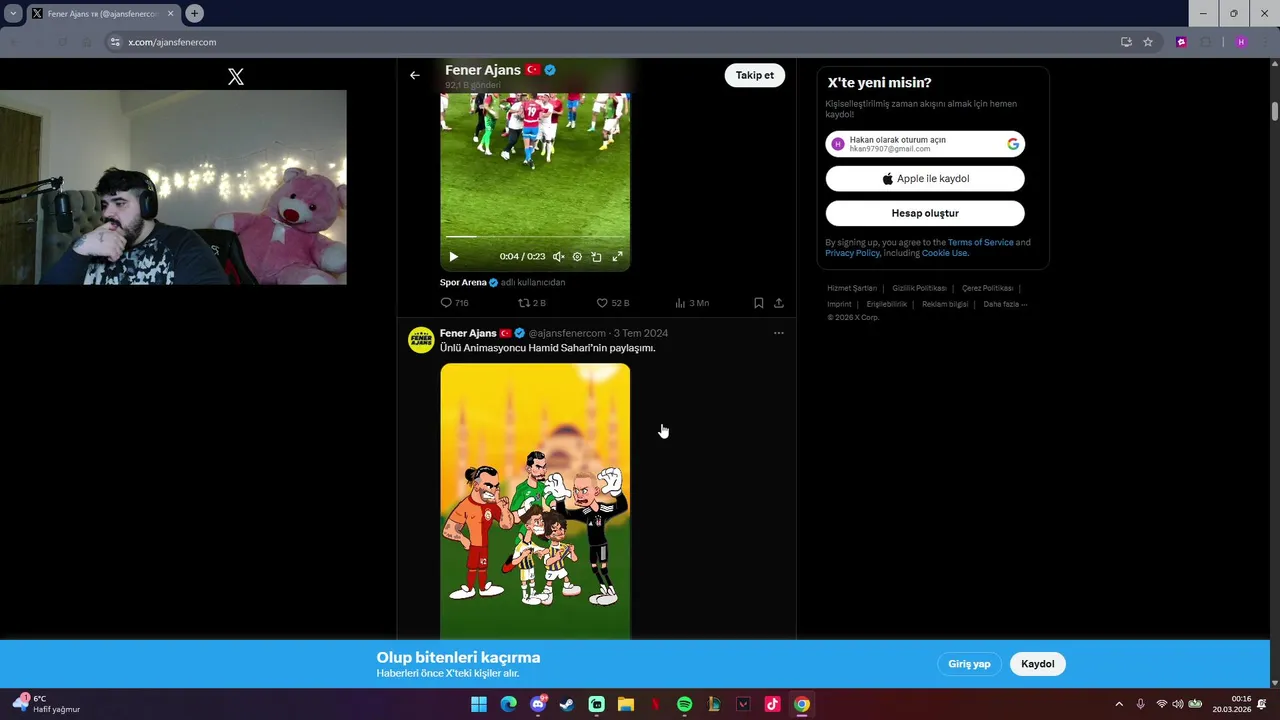
Task: Open Çerez Politikası footer link
Action: coord(987,288)
